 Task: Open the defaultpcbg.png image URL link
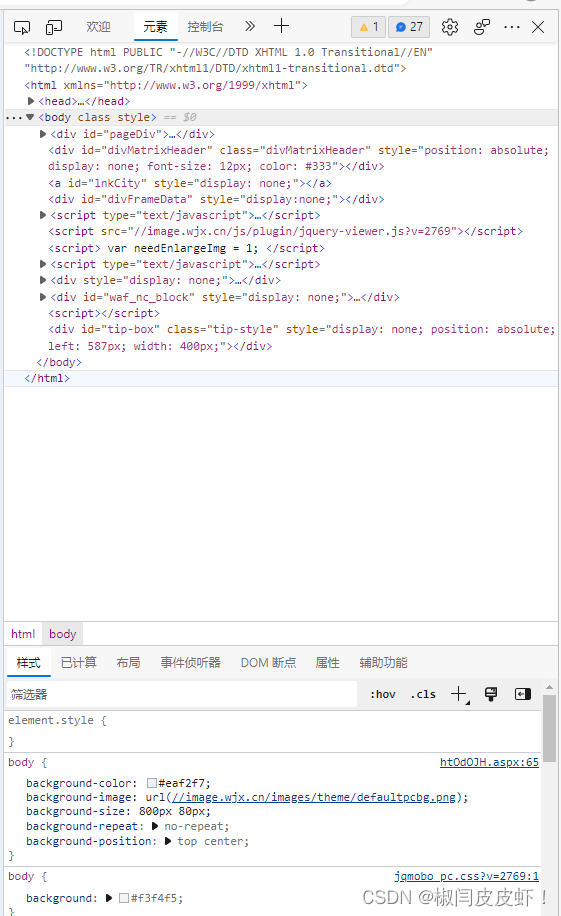[314, 797]
